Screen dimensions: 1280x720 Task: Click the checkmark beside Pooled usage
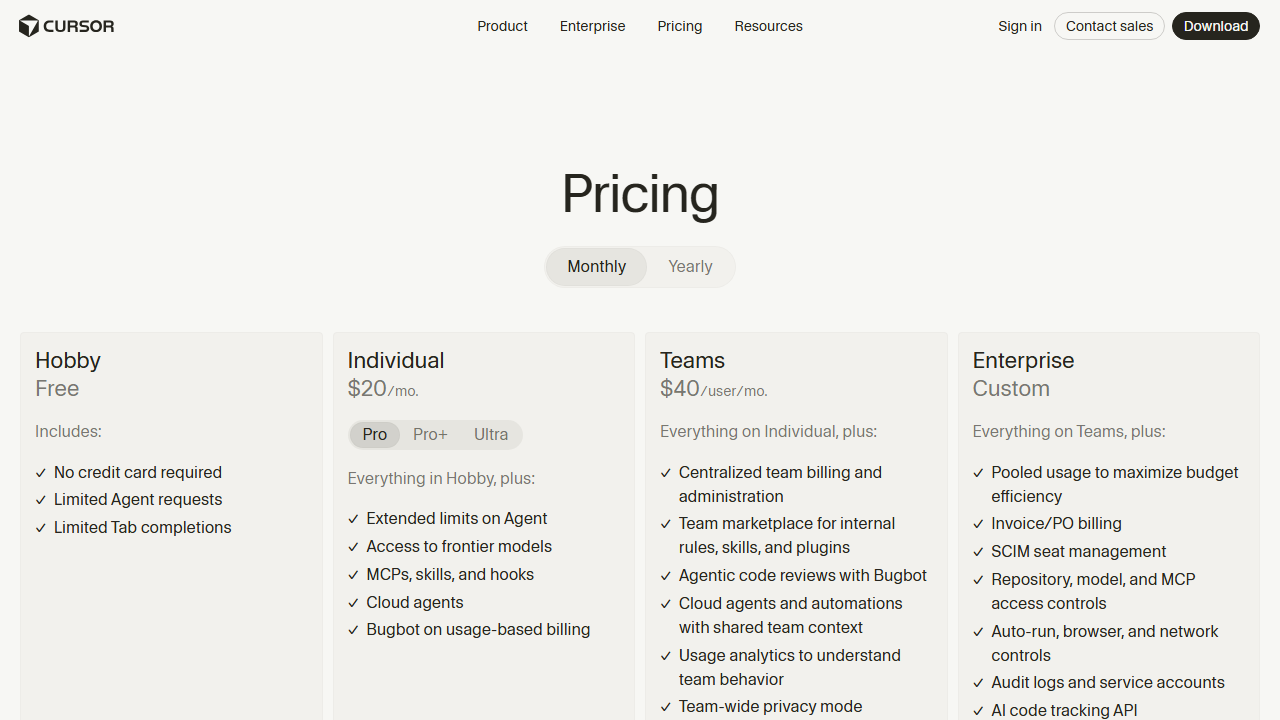pyautogui.click(x=979, y=473)
